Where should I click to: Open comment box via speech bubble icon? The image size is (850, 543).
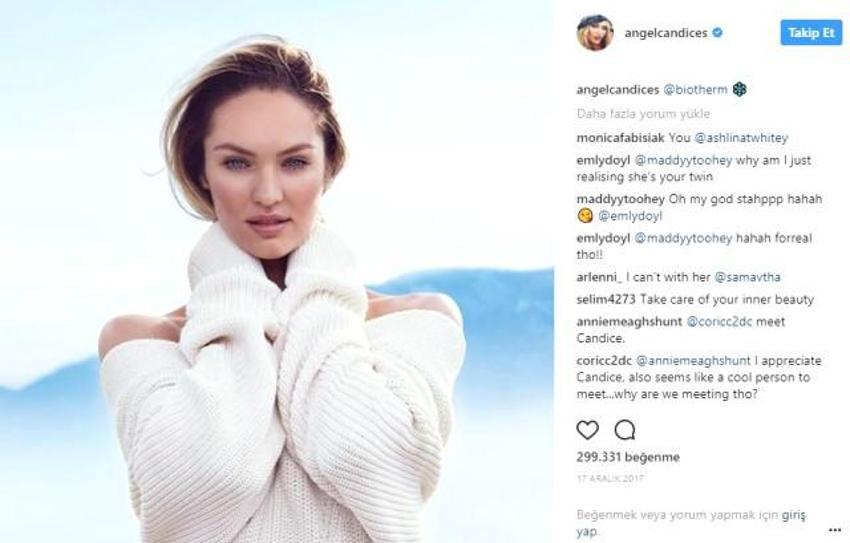(625, 430)
